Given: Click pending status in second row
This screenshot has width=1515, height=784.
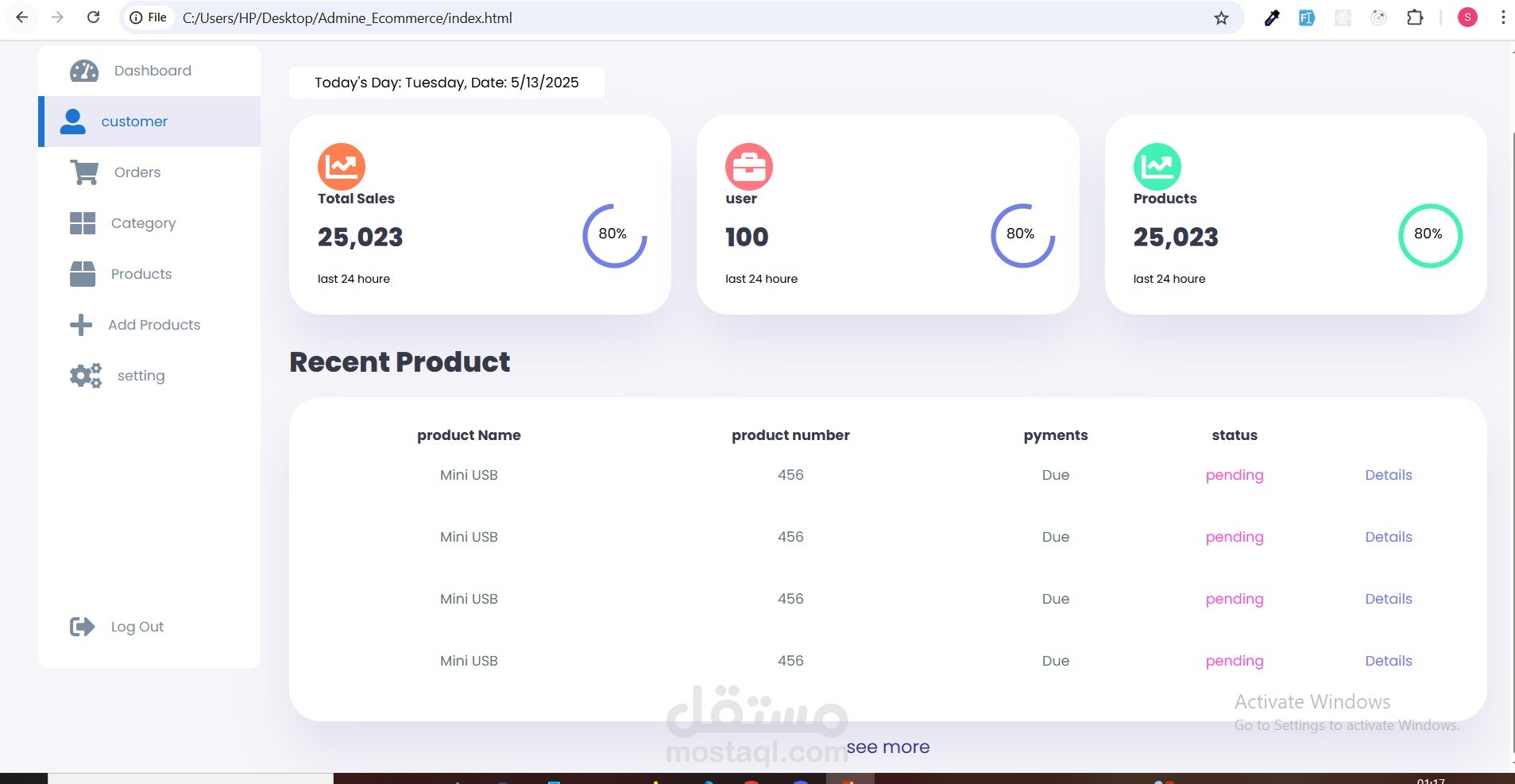Looking at the screenshot, I should [1235, 537].
